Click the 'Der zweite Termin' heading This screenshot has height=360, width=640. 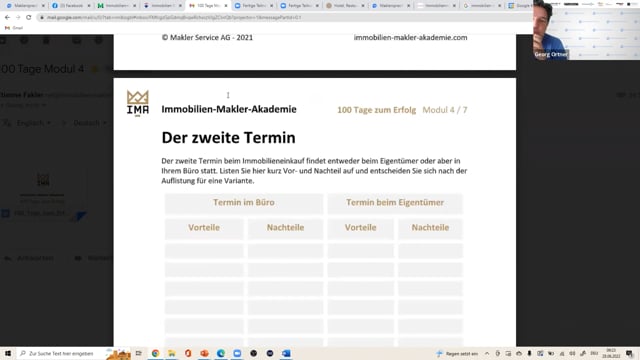[x=229, y=138]
